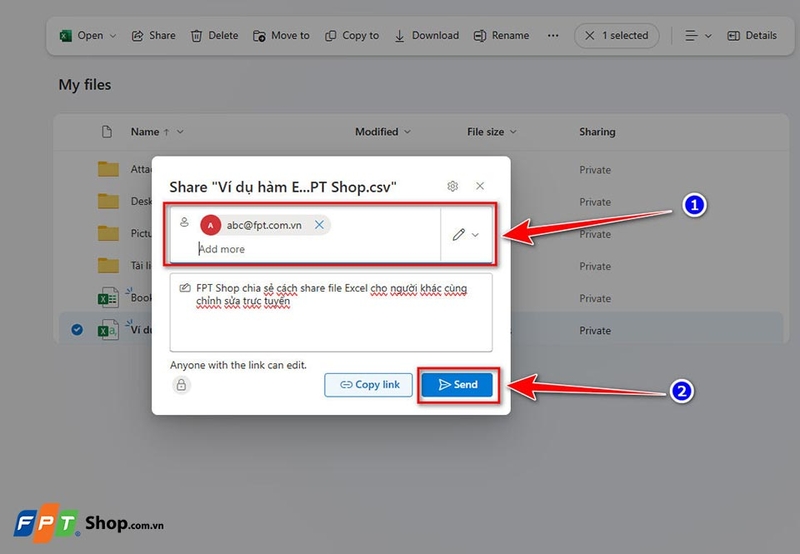This screenshot has height=554, width=800.
Task: Click the Send button
Action: pos(457,385)
